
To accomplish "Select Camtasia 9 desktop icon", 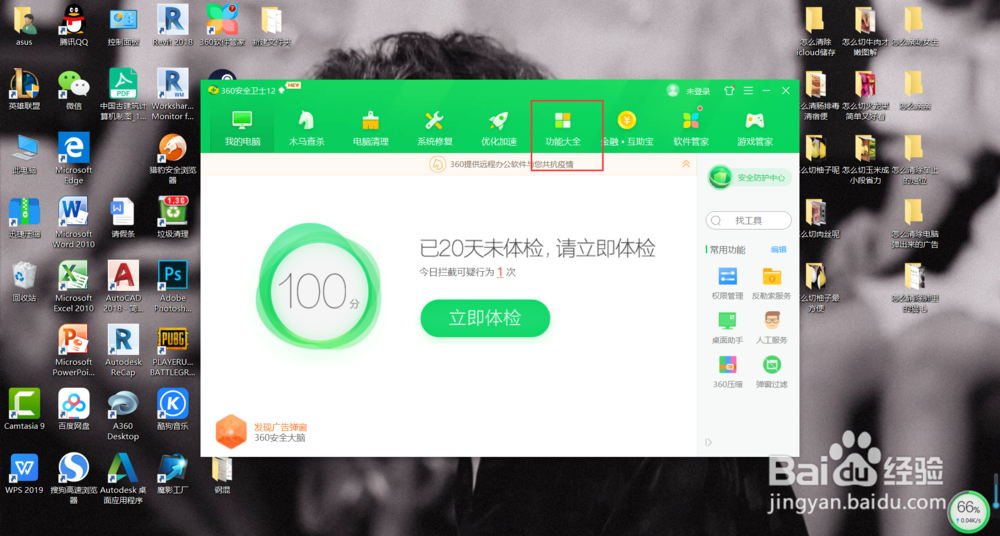I will 24,409.
